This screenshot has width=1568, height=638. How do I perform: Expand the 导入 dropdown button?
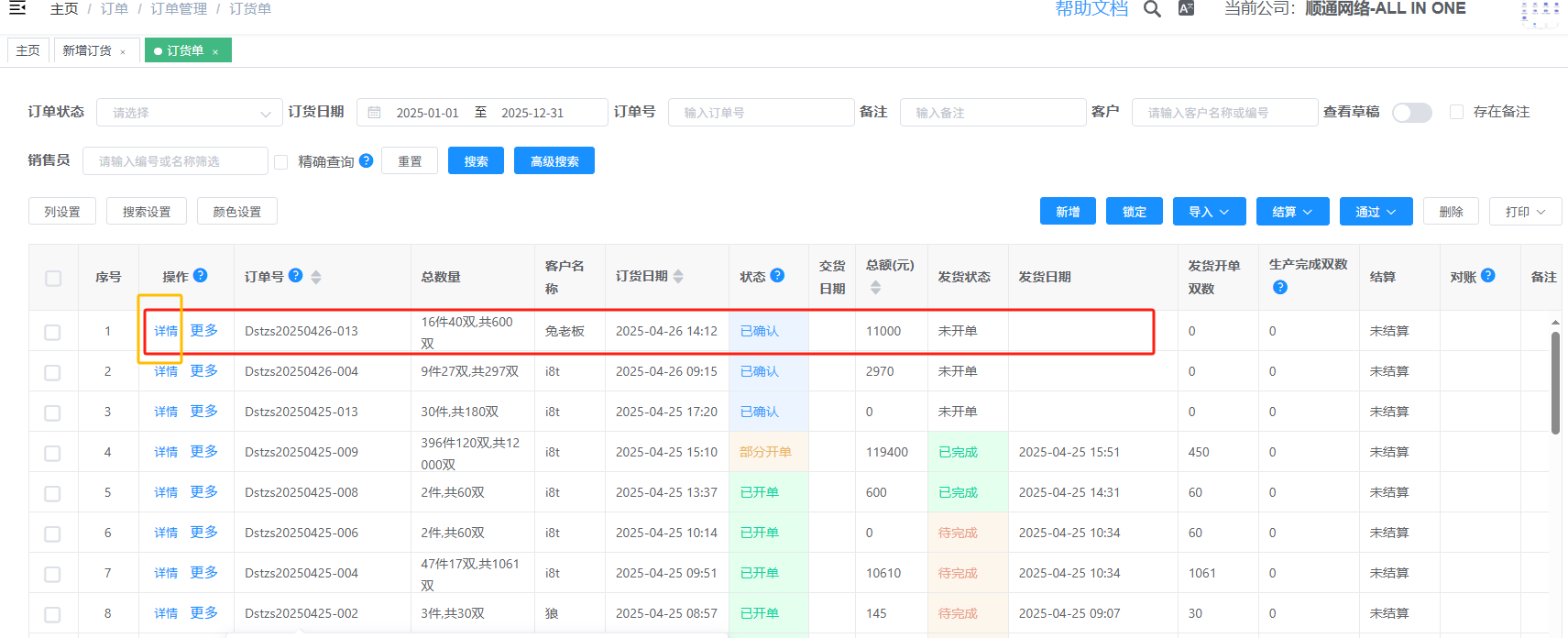pyautogui.click(x=1208, y=212)
